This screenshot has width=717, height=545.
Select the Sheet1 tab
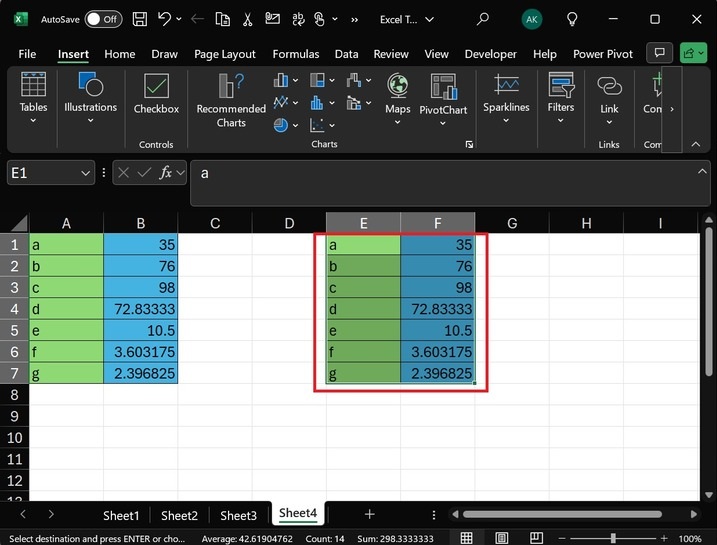[121, 515]
